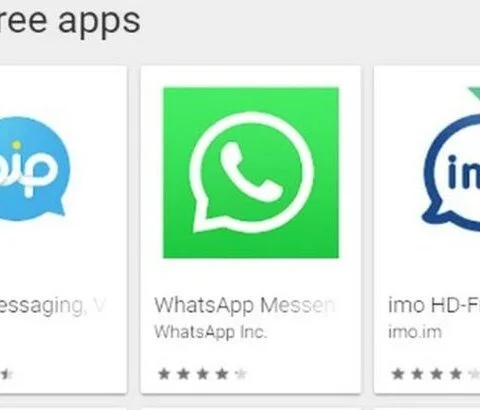Viewport: 480px width, 410px height.
Task: Click the BiP Messaging app title text
Action: tap(53, 305)
